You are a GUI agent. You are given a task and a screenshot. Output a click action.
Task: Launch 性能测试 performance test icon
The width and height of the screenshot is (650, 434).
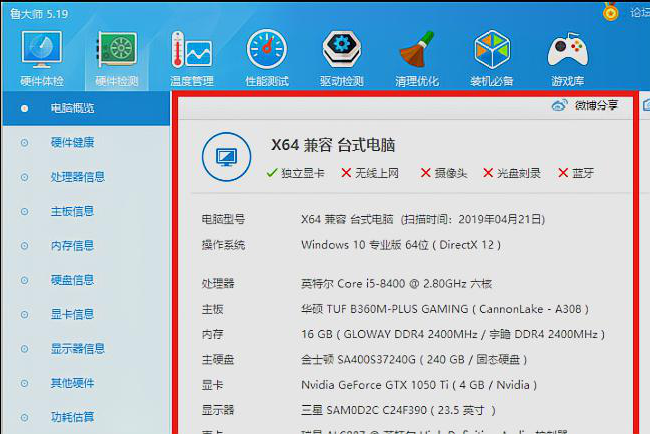[x=267, y=49]
